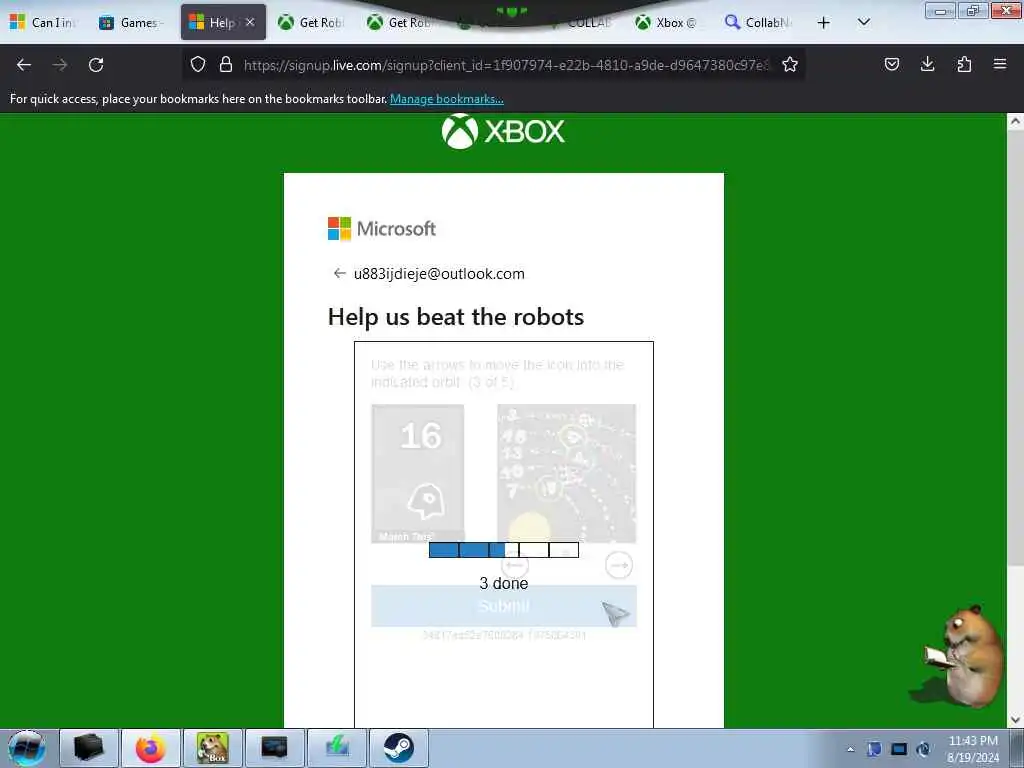Open the green arrow taskbar application
Image resolution: width=1024 pixels, height=768 pixels.
(336, 748)
